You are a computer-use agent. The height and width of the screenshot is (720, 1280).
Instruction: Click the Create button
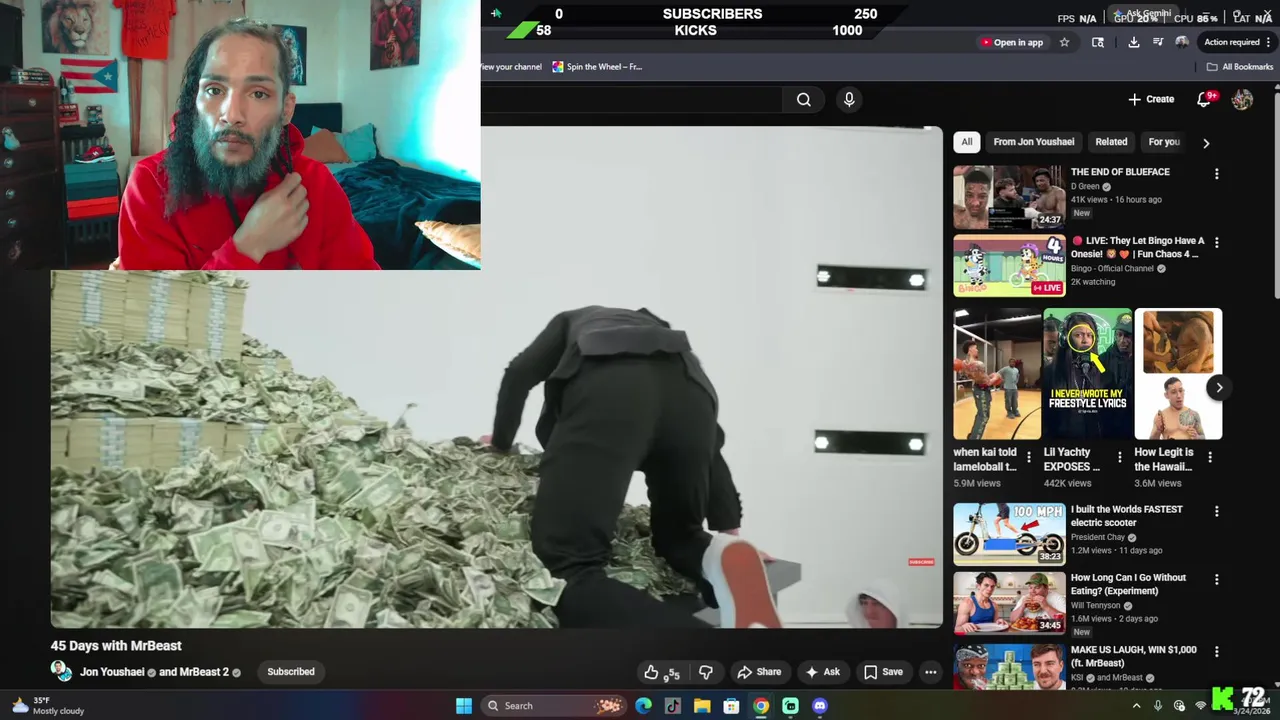click(x=1151, y=99)
